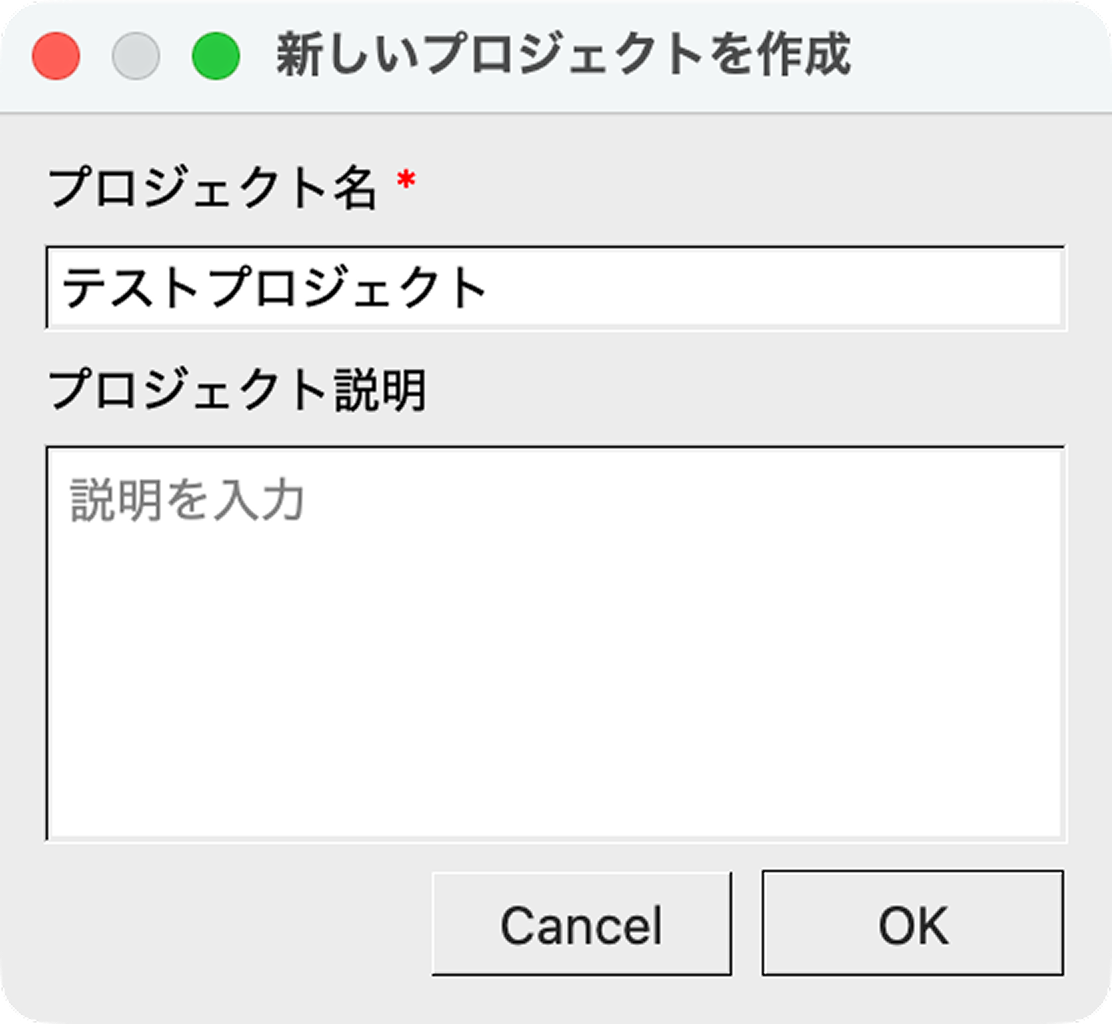Click between Cancel and OK buttons
The height and width of the screenshot is (1024, 1112).
tap(748, 923)
